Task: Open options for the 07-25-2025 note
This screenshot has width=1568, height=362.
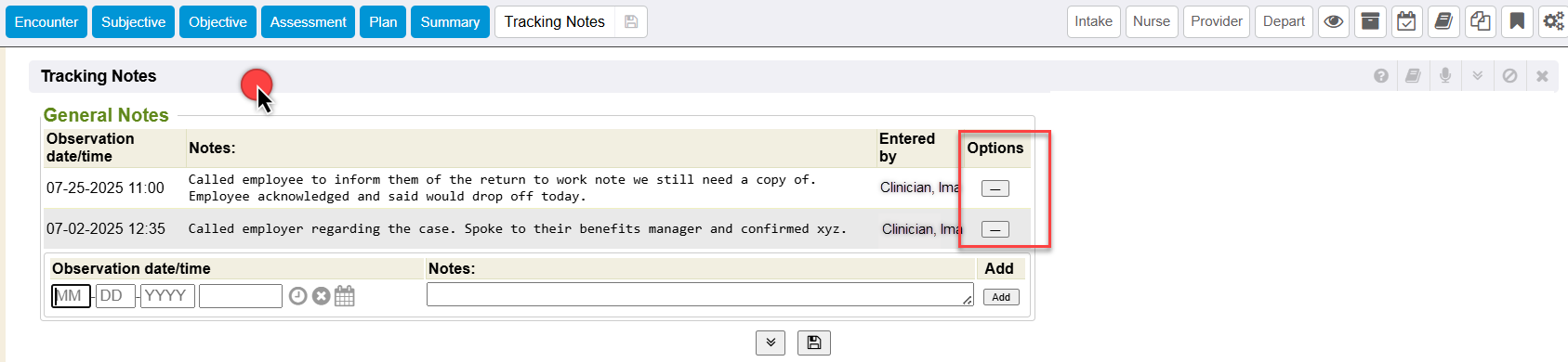Action: click(995, 188)
